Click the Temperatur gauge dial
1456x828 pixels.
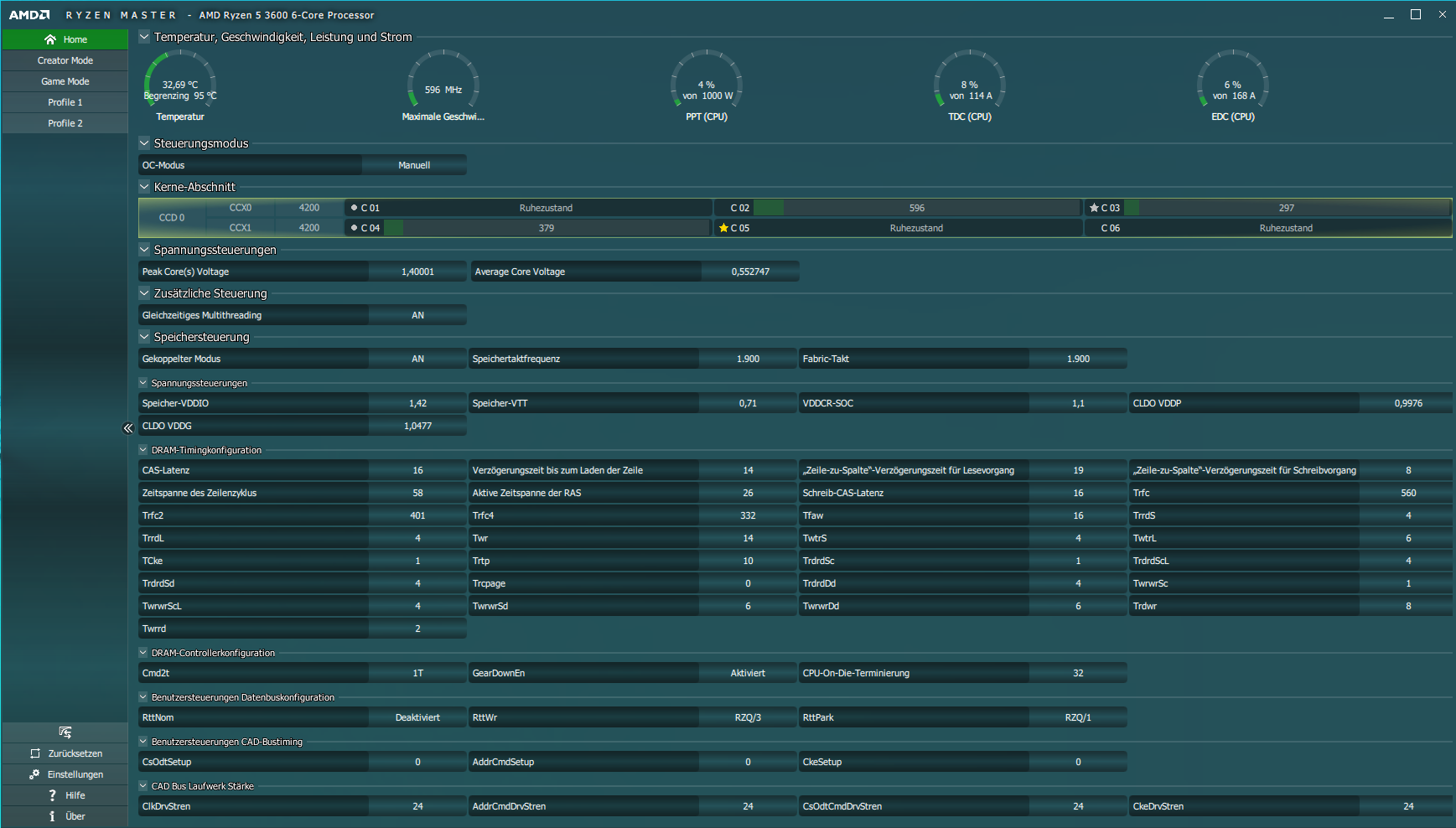click(180, 80)
